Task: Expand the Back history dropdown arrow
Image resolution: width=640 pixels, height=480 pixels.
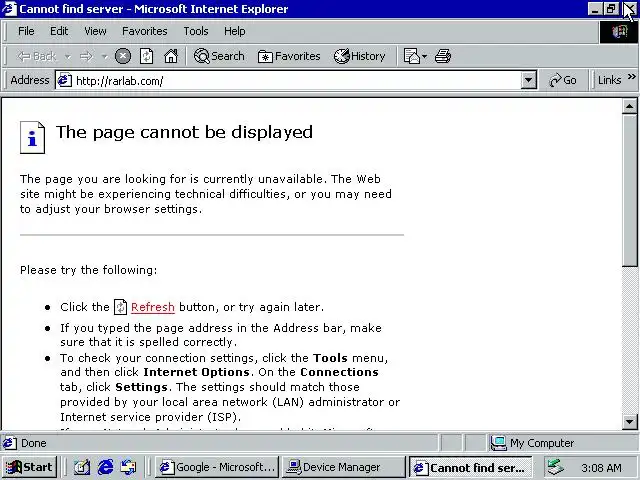Action: pyautogui.click(x=68, y=56)
